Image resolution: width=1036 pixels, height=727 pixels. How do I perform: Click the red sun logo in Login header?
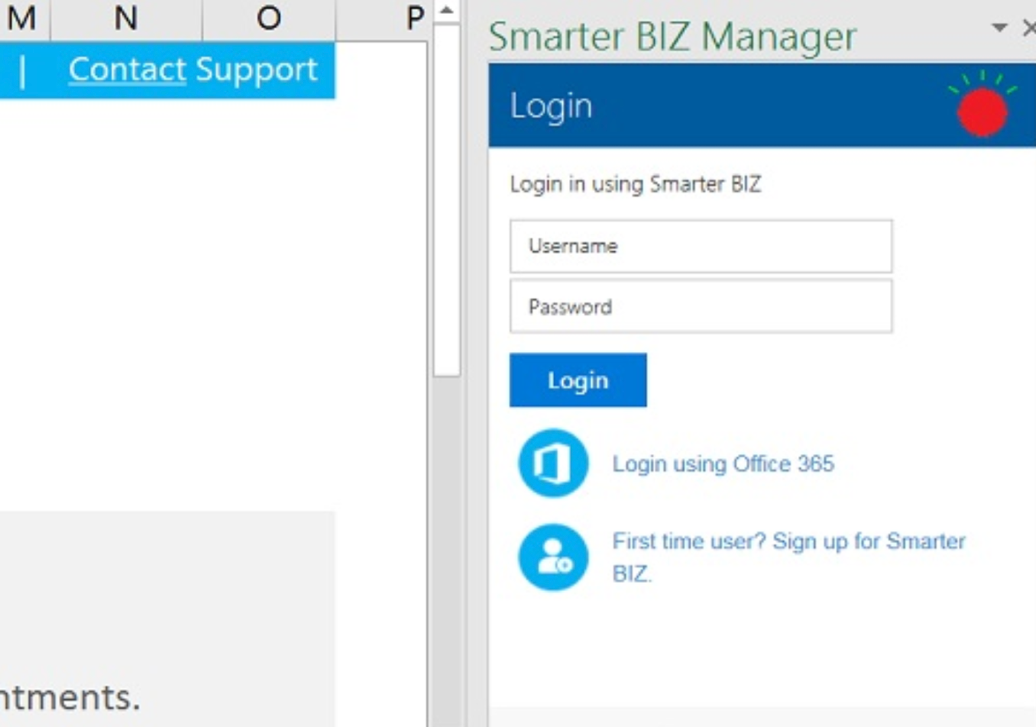982,104
